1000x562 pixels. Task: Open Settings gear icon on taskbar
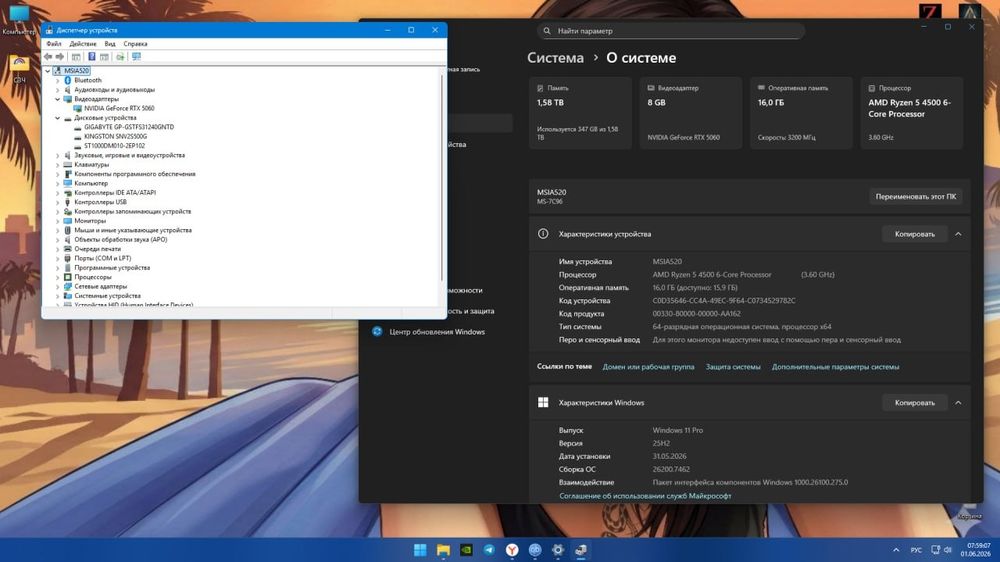click(558, 550)
